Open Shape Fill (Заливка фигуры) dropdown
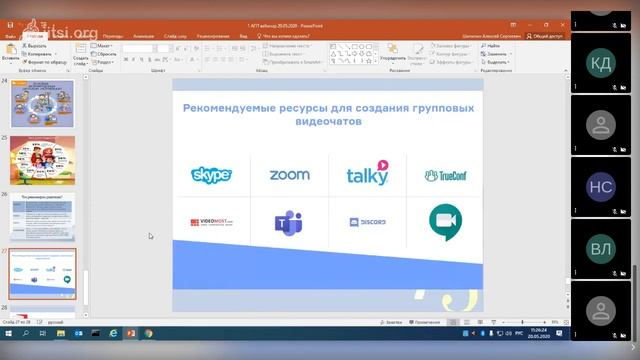This screenshot has height=360, width=640. point(451,46)
